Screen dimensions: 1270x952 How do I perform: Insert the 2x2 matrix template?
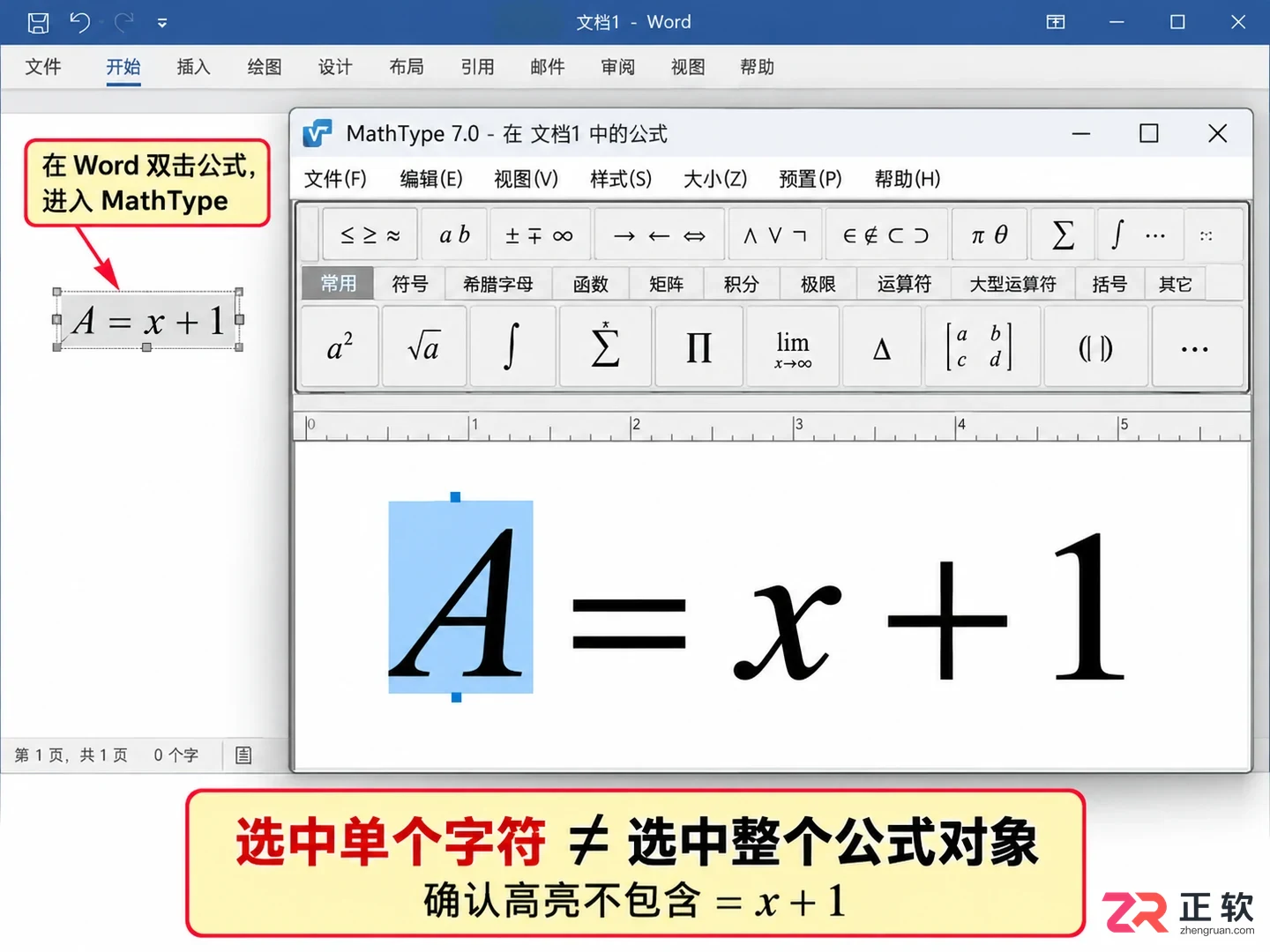(x=982, y=346)
